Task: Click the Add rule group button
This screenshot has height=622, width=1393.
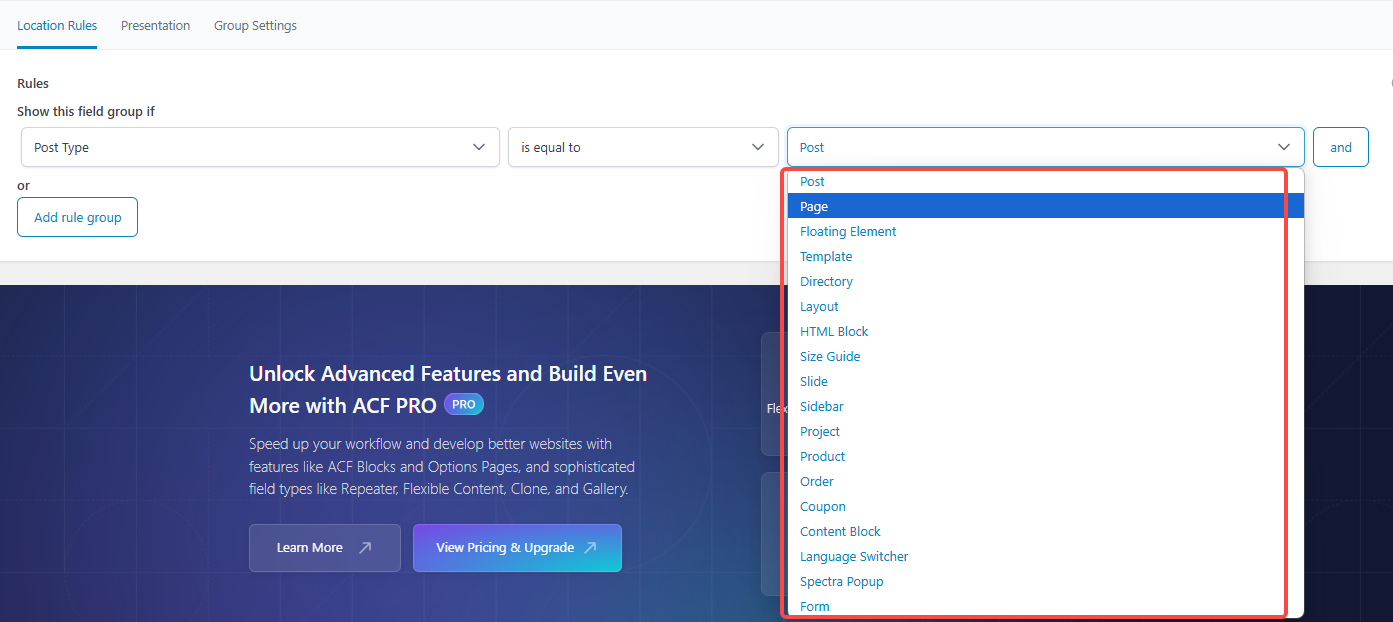Action: (x=77, y=218)
